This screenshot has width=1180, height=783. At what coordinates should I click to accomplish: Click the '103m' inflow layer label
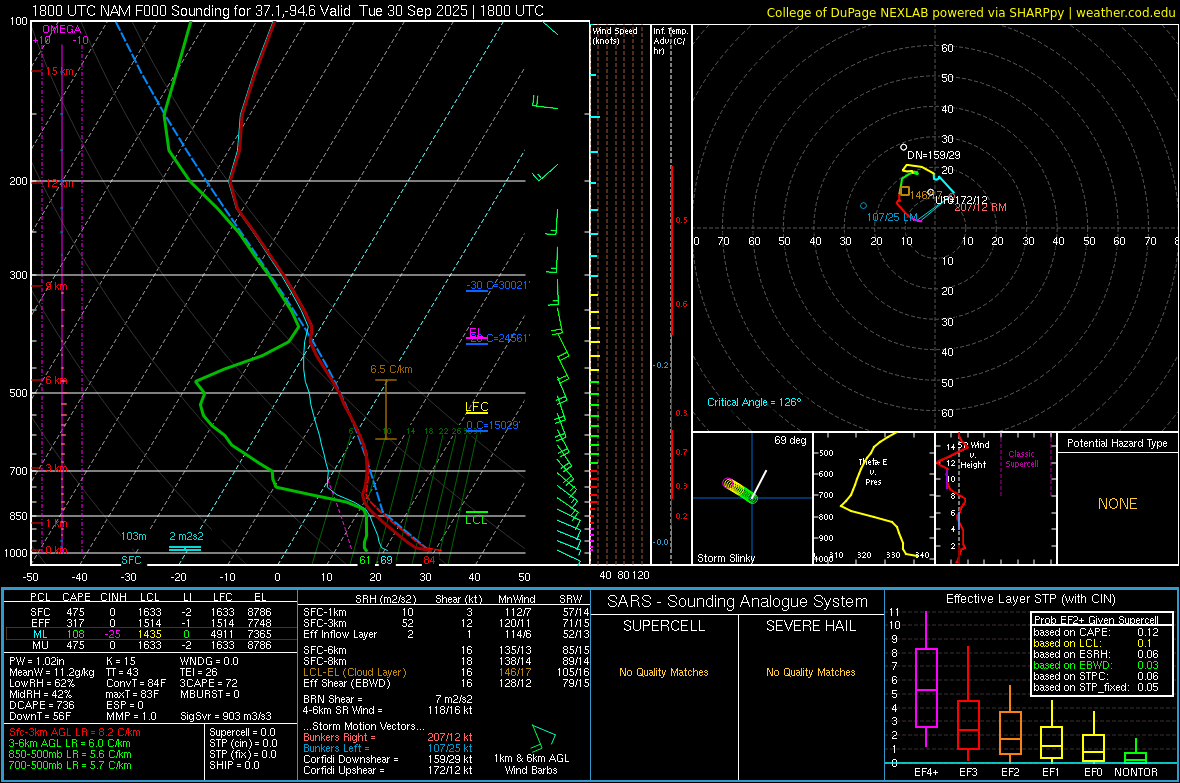133,536
